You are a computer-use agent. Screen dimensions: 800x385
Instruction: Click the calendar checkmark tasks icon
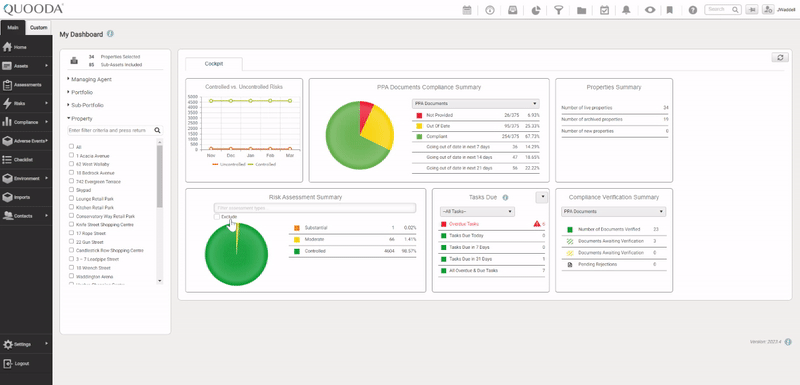604,10
